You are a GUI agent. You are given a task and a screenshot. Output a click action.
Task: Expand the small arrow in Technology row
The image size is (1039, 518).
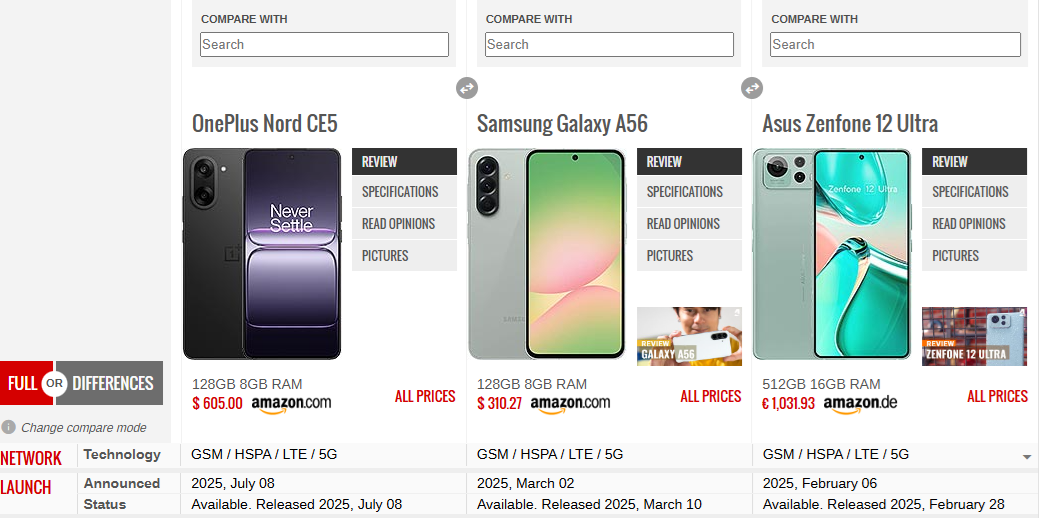[1027, 457]
